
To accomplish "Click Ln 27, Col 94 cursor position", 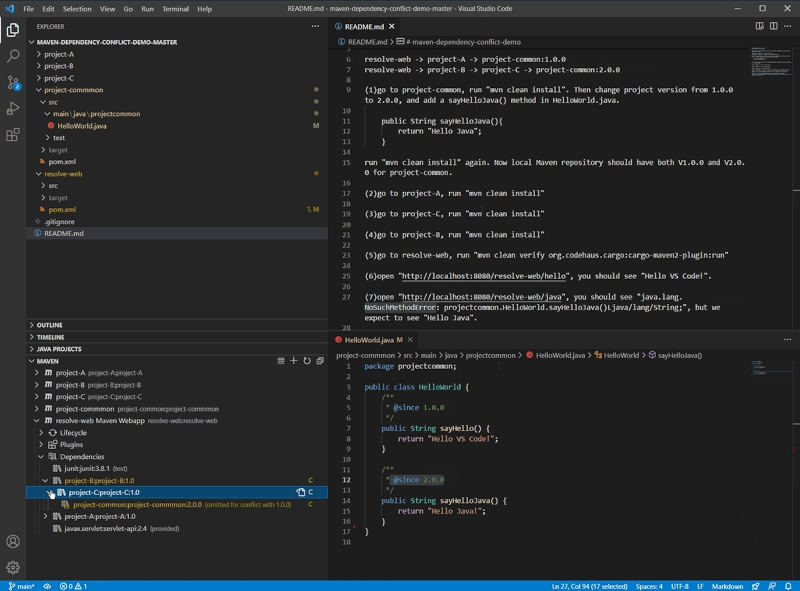I will coord(589,586).
